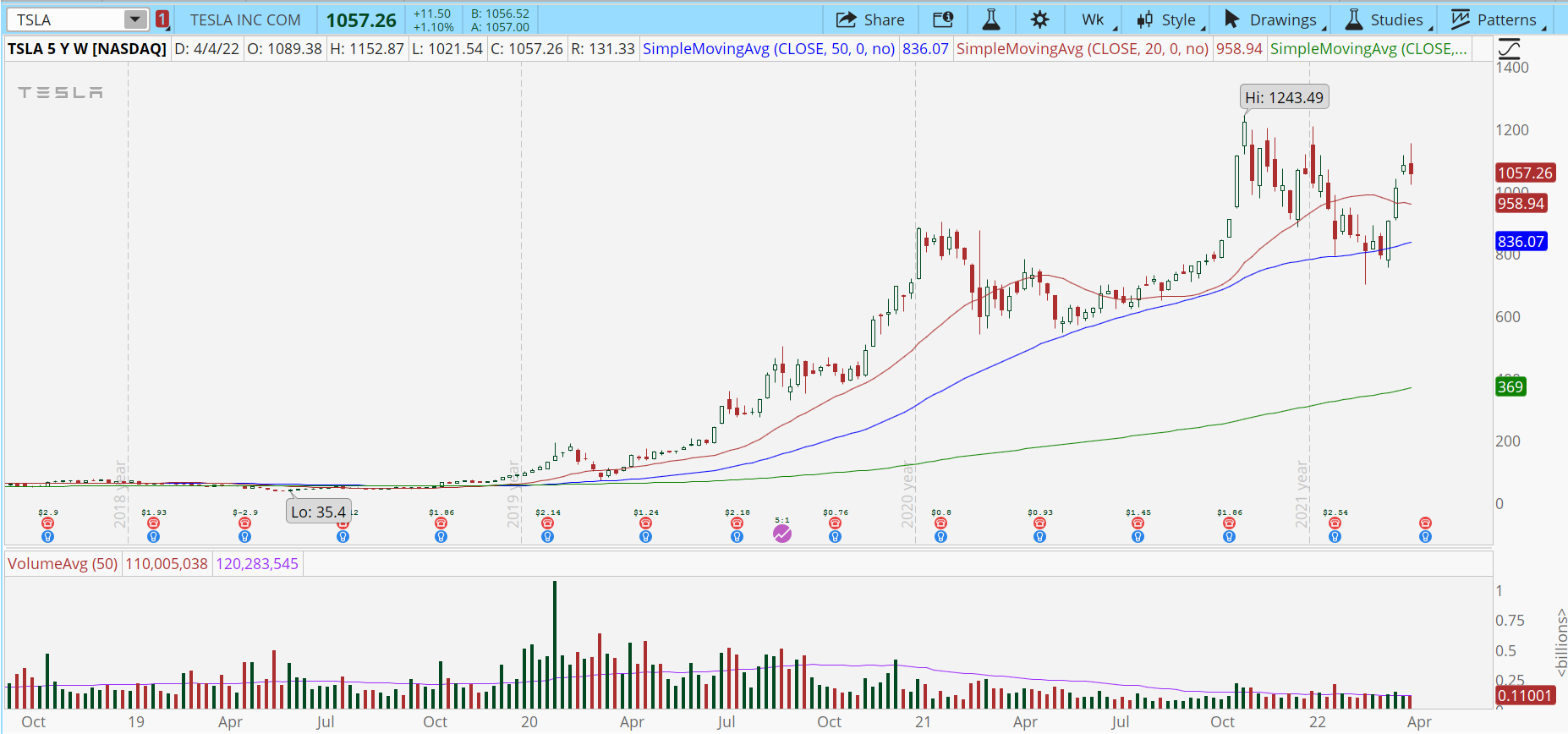Open chart settings gear icon
Viewport: 1568px width, 734px height.
tap(1039, 19)
